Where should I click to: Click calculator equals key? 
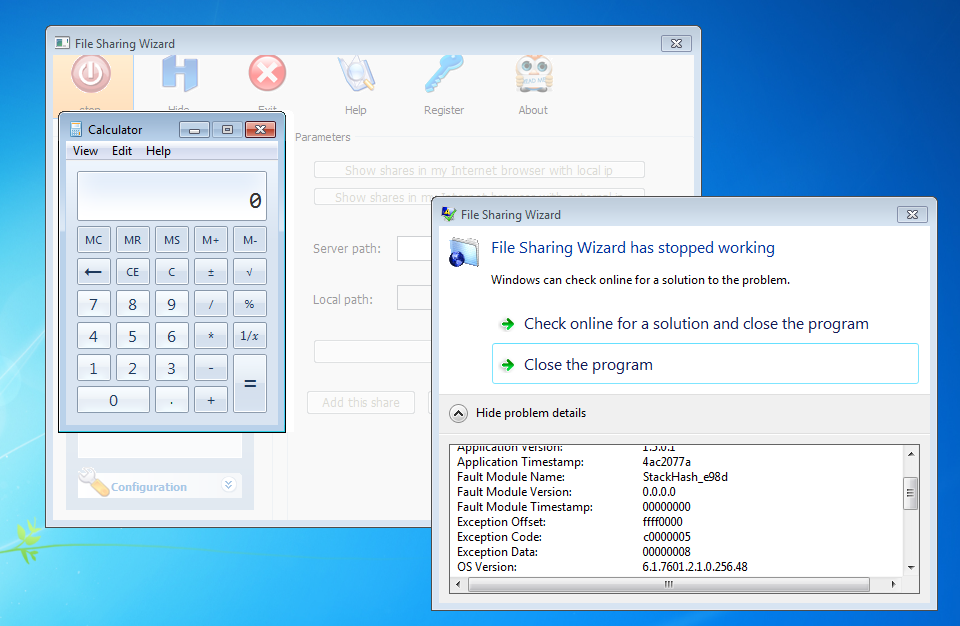[x=250, y=383]
